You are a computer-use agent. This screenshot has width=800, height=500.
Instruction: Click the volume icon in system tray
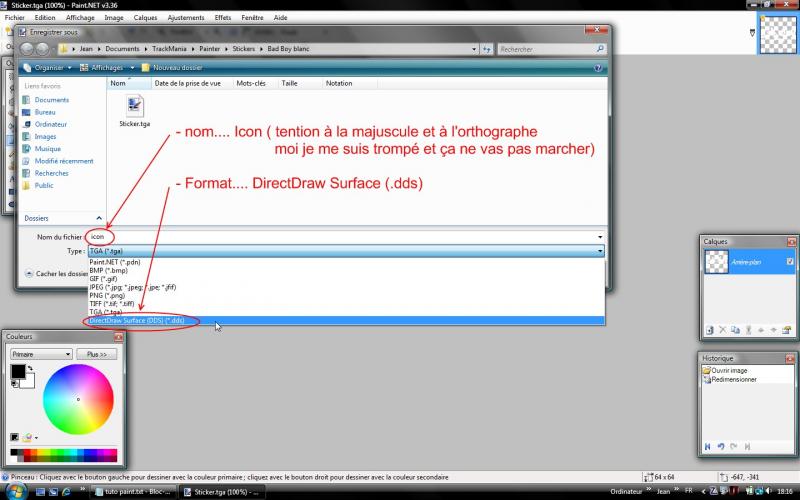768,491
